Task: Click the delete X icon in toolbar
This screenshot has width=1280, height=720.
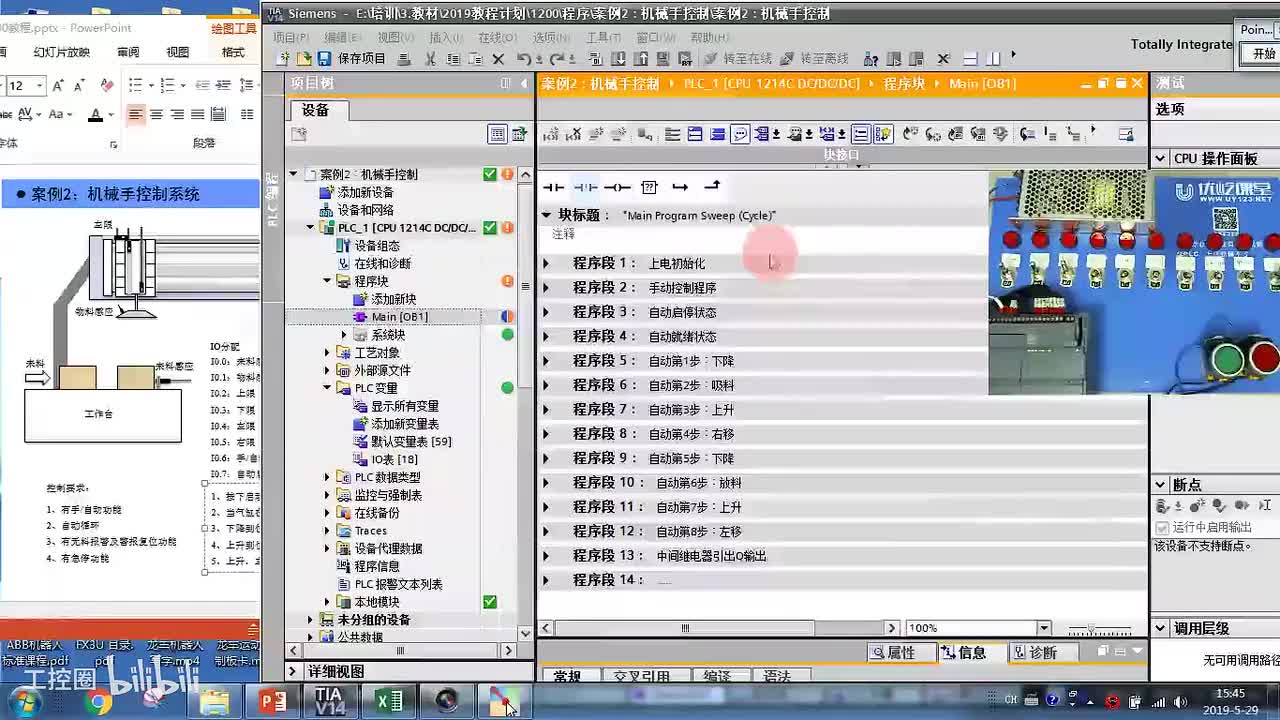Action: (x=498, y=59)
